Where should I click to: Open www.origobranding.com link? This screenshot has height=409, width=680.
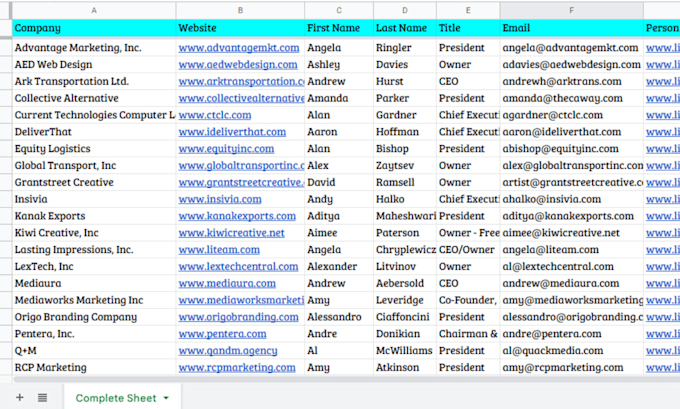pos(238,317)
